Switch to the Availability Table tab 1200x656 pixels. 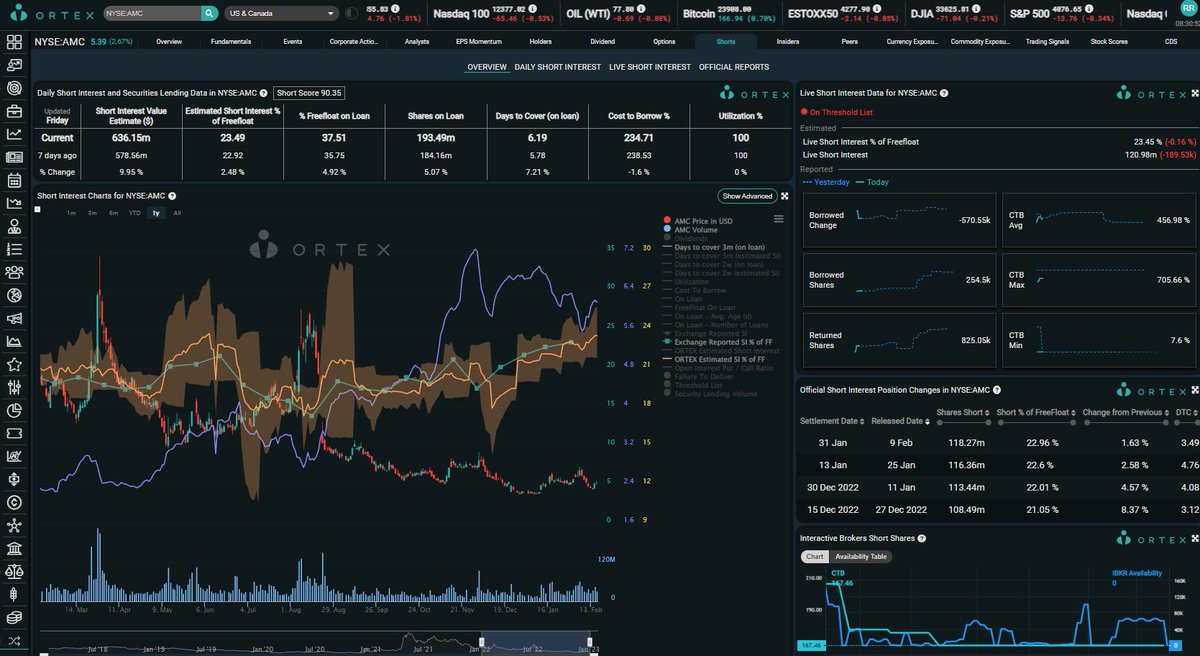pyautogui.click(x=861, y=557)
